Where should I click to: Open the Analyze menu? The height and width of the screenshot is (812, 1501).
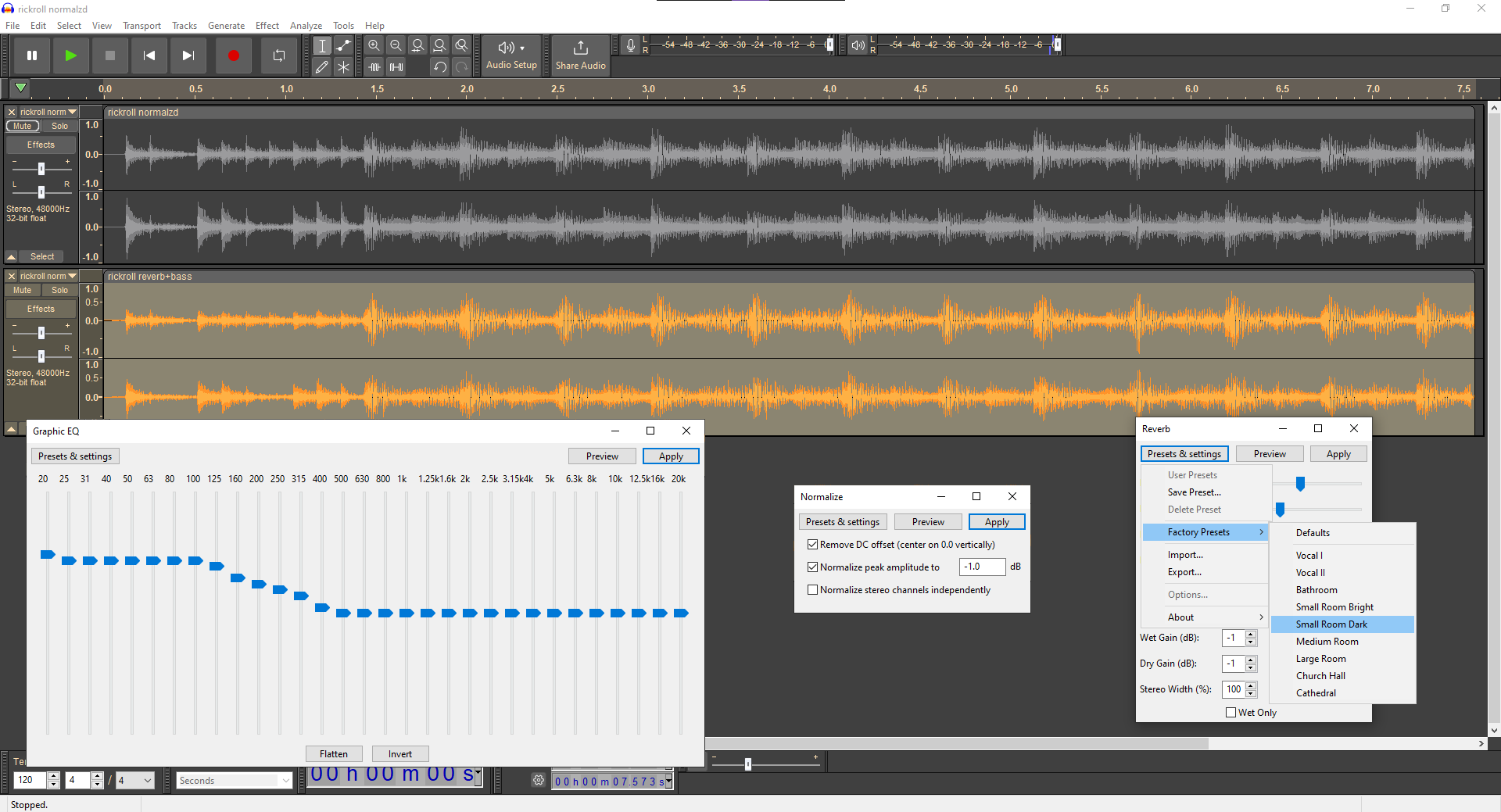coord(306,26)
